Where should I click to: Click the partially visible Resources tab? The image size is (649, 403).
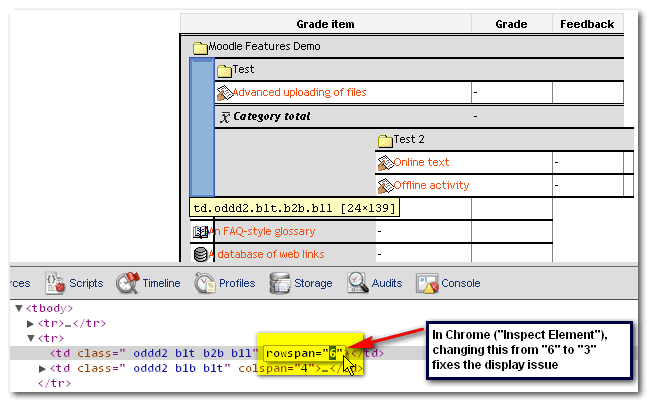[x=20, y=283]
